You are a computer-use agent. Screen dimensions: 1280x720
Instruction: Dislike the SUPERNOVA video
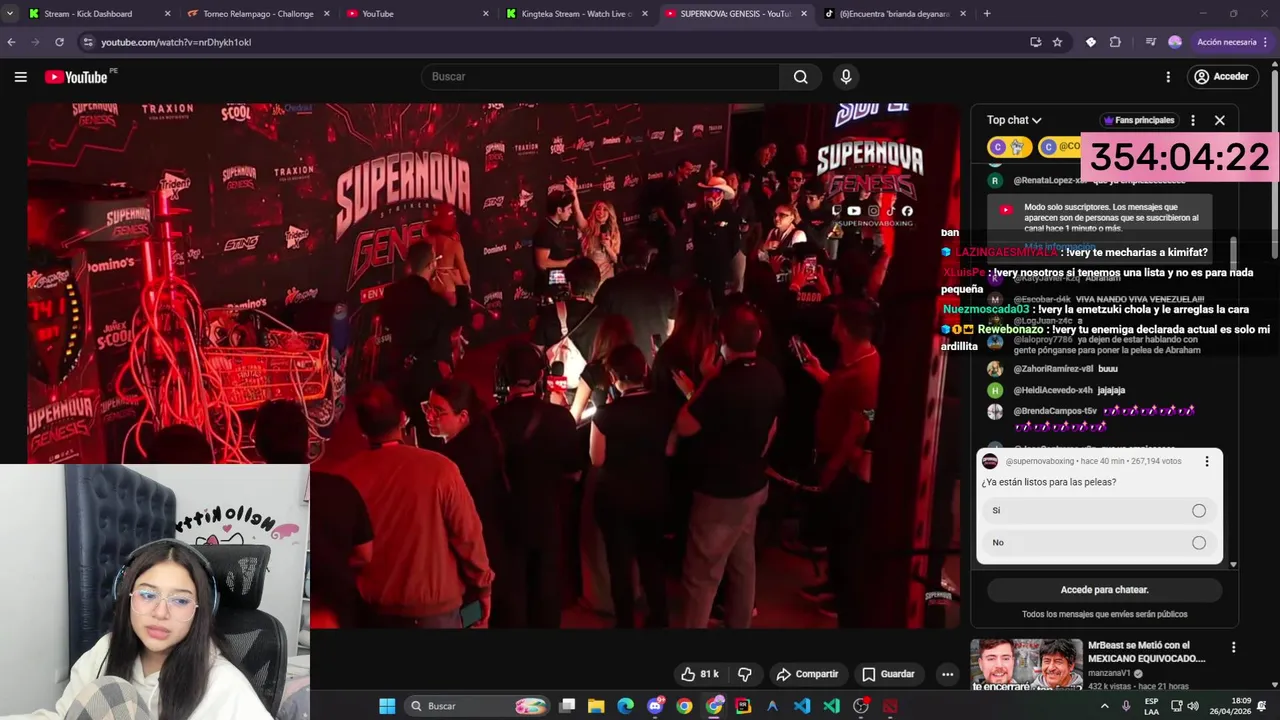click(x=745, y=674)
